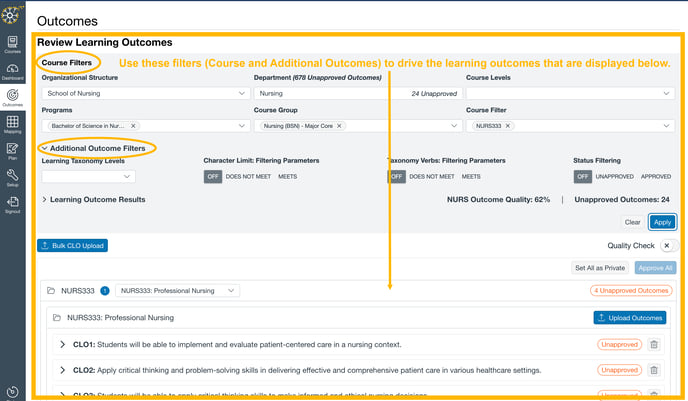Open Mapping in the sidebar
Viewport: 688px width, 401px height.
point(12,124)
